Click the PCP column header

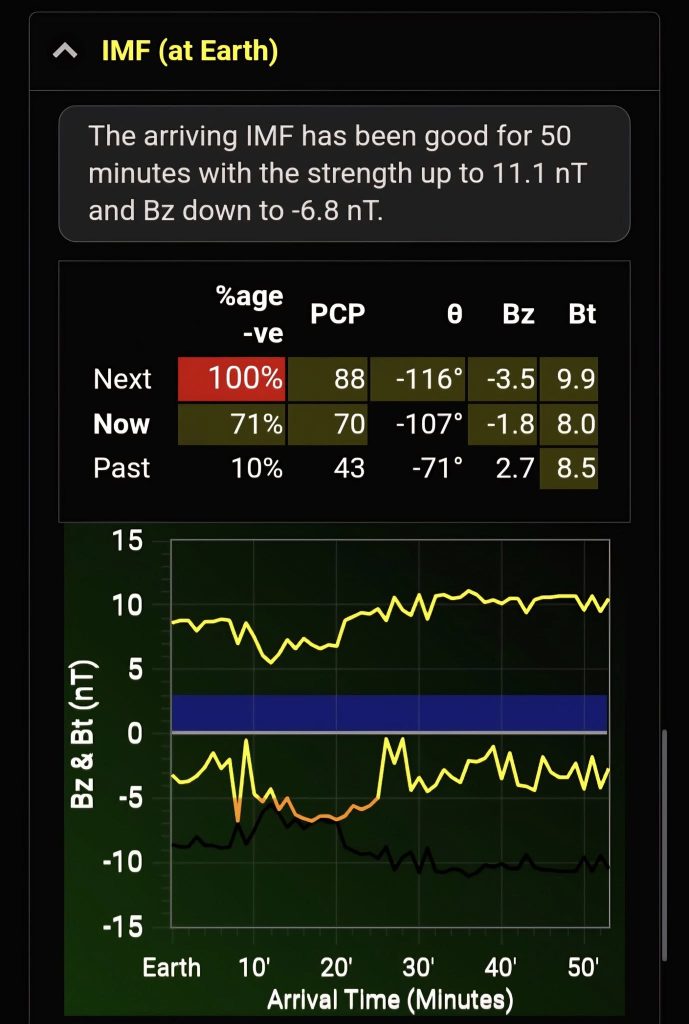[337, 314]
